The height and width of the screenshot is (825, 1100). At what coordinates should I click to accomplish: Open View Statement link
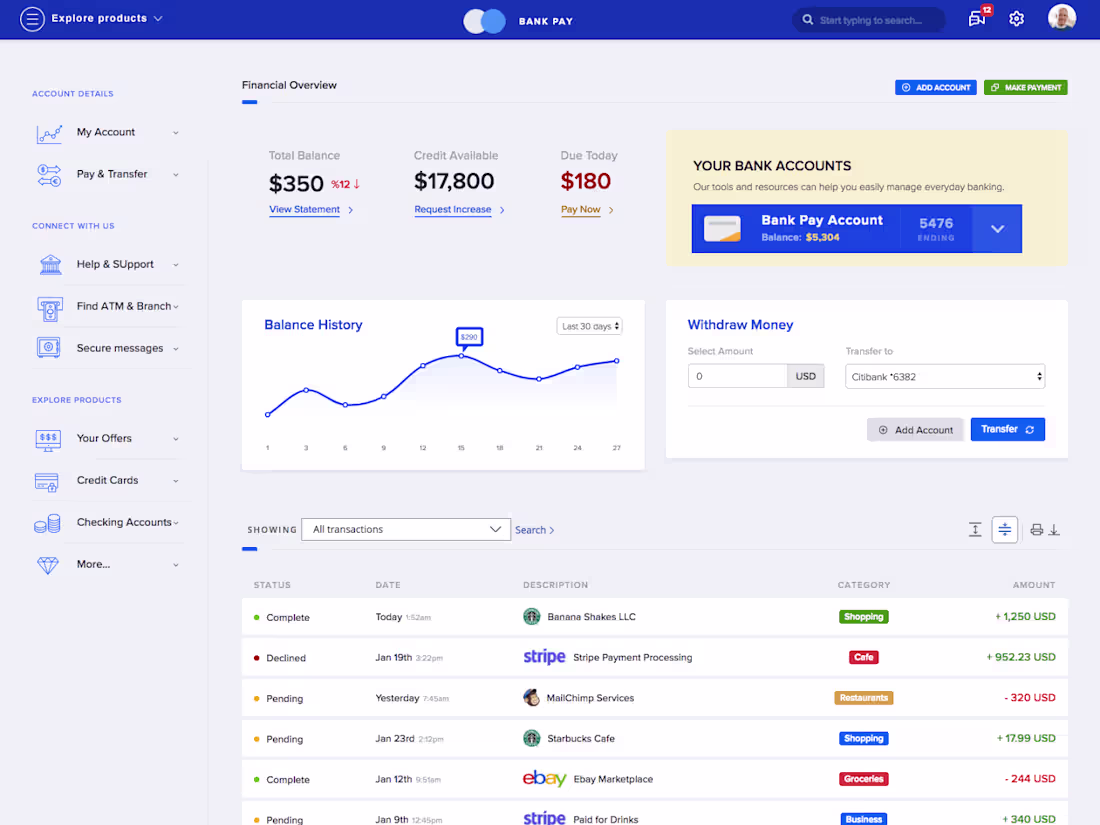point(303,210)
